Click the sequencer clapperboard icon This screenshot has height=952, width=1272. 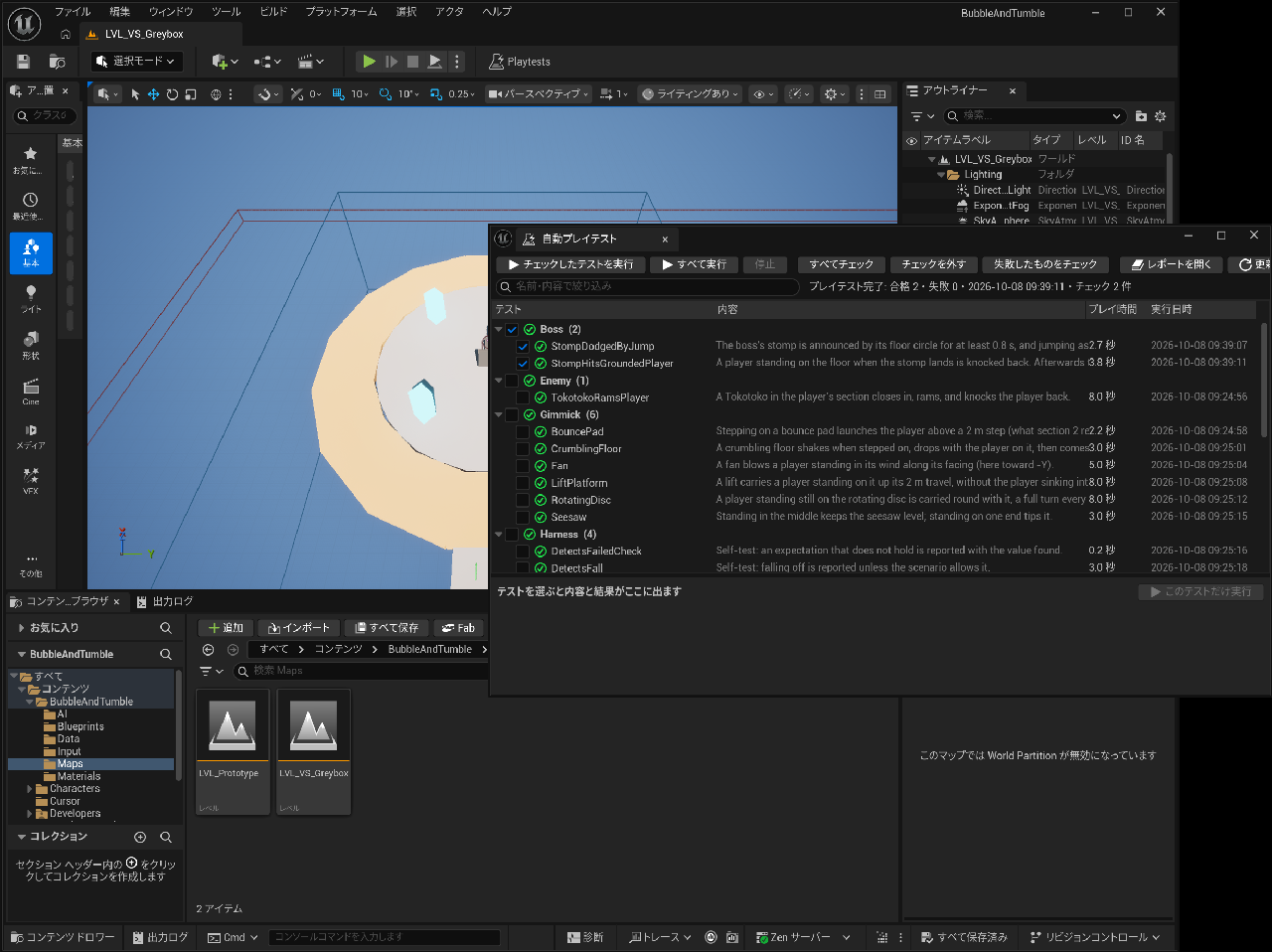coord(311,62)
